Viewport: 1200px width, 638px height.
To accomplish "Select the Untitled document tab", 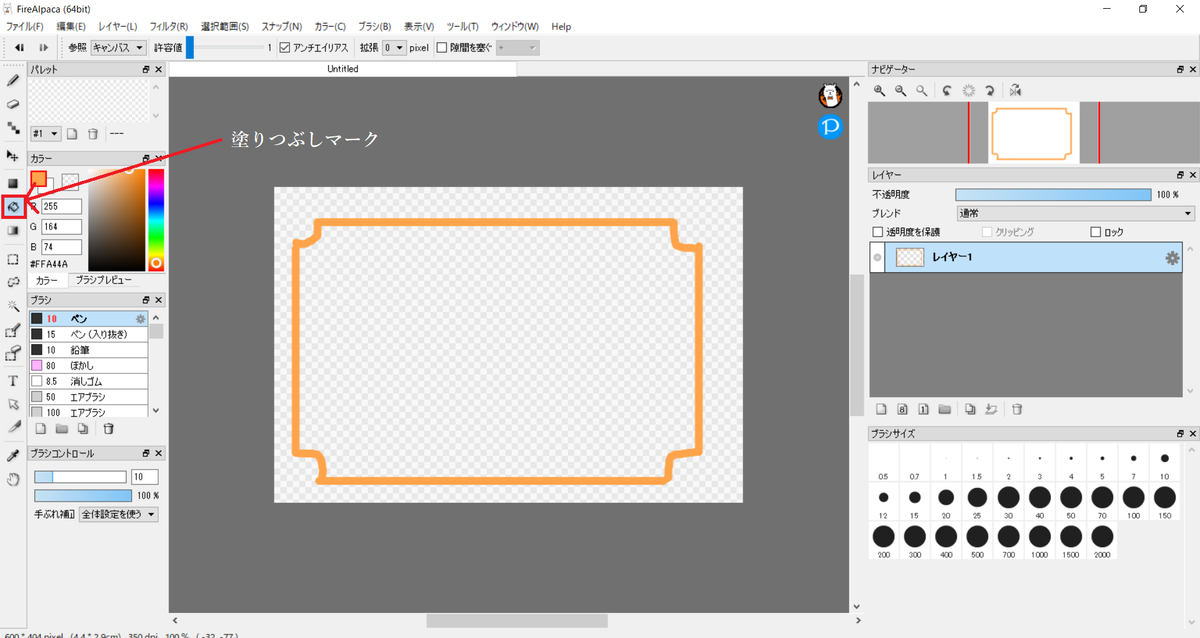I will click(x=343, y=69).
